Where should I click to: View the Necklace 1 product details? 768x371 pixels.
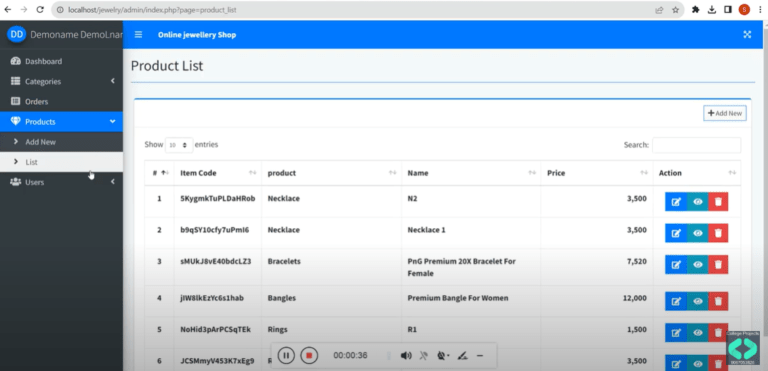pyautogui.click(x=698, y=233)
